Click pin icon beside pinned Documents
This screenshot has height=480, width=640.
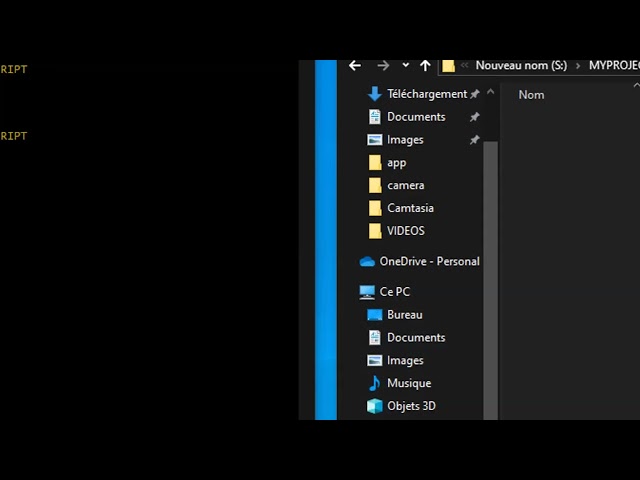(474, 117)
